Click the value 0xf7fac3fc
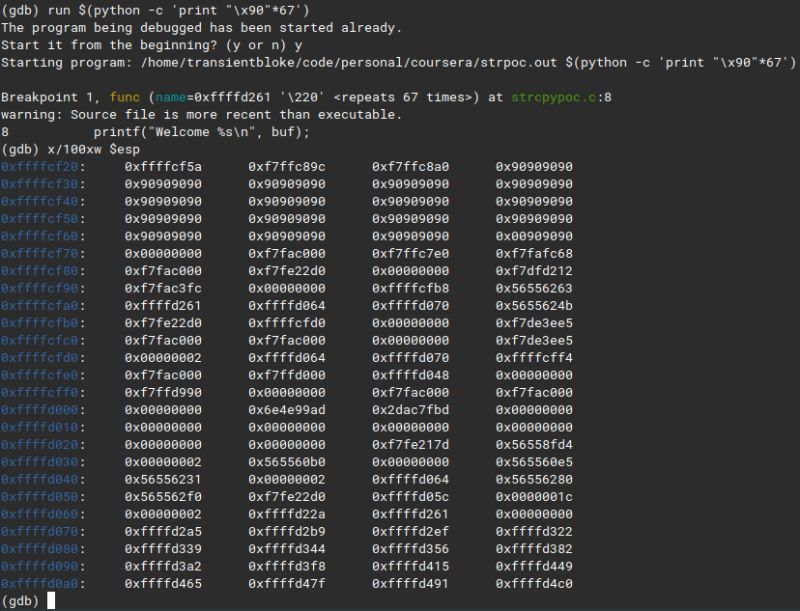The width and height of the screenshot is (800, 611). pyautogui.click(x=163, y=288)
